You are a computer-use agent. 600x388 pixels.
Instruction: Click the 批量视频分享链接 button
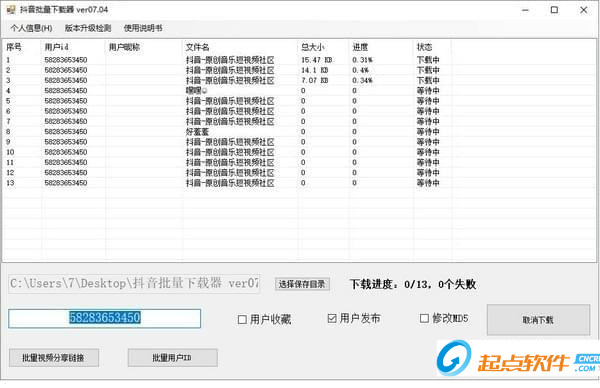54,358
